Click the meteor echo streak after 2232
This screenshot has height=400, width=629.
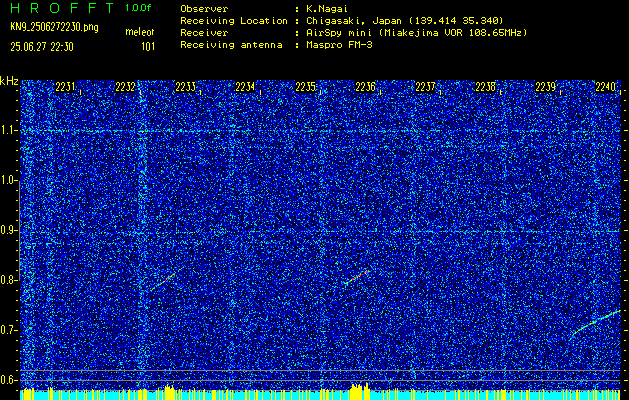[x=164, y=281]
